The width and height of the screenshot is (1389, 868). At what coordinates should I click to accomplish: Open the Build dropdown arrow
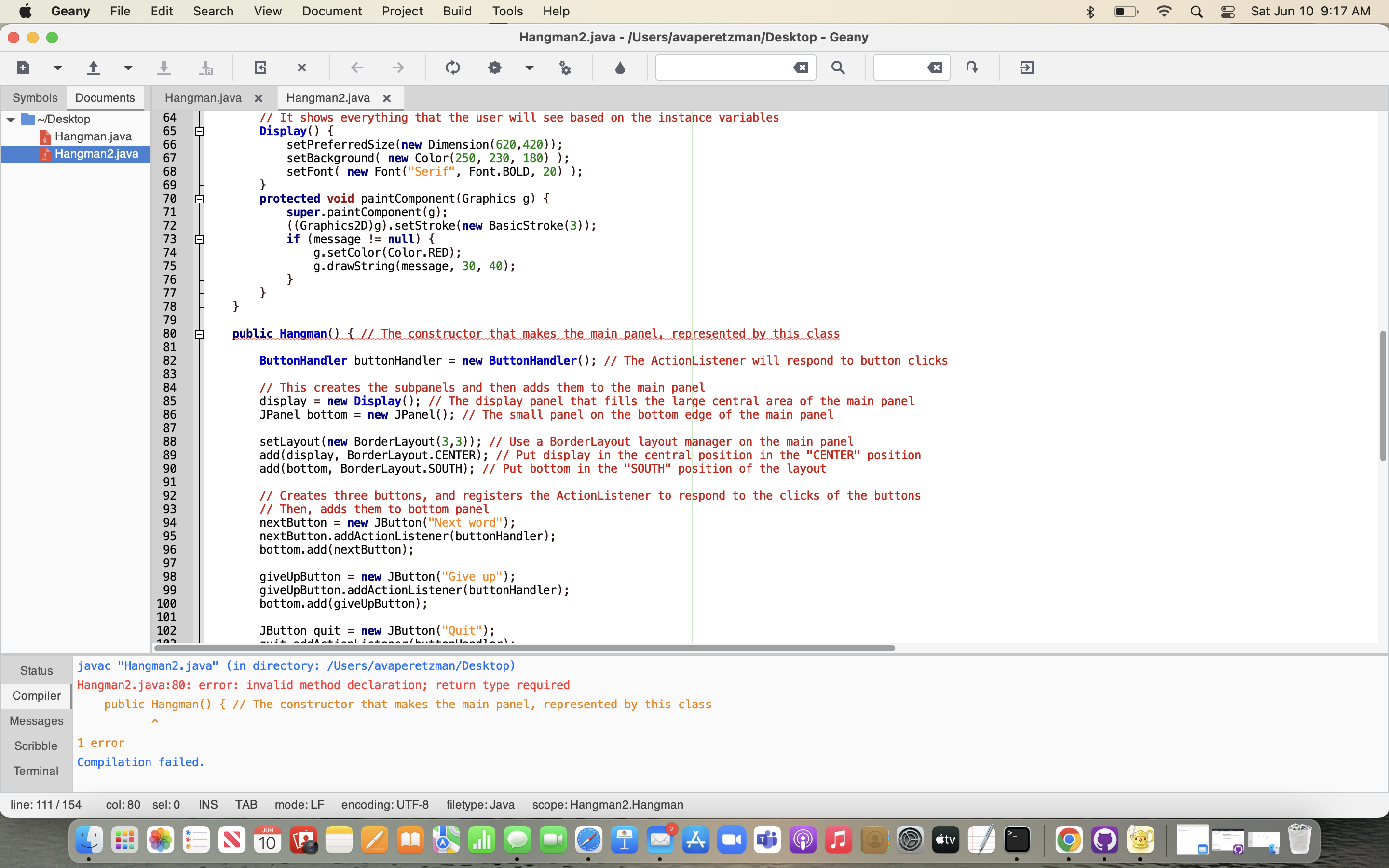(x=529, y=68)
